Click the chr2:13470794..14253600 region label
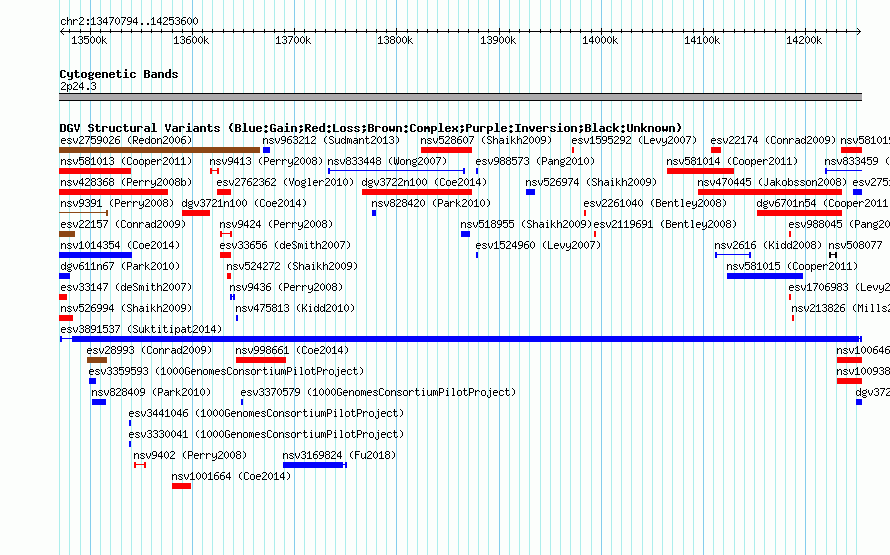This screenshot has width=890, height=555. coord(129,22)
